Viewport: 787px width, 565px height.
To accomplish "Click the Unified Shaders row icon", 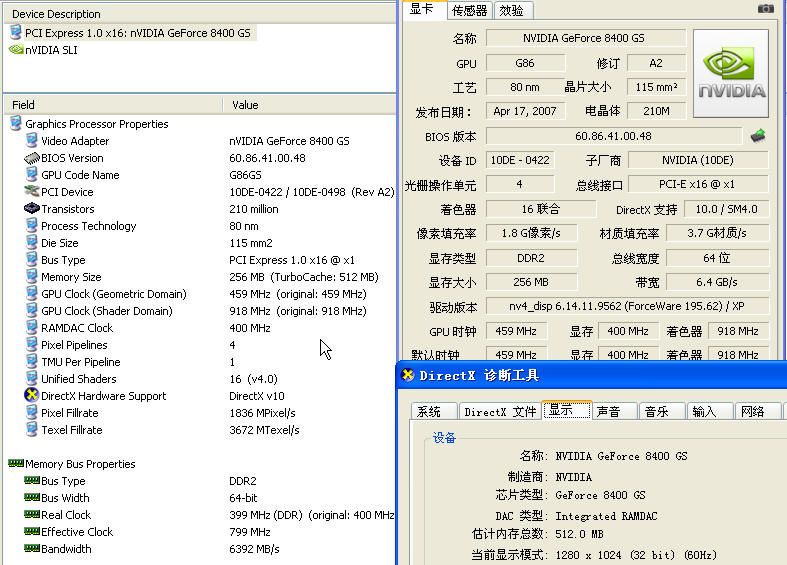I will pos(32,378).
